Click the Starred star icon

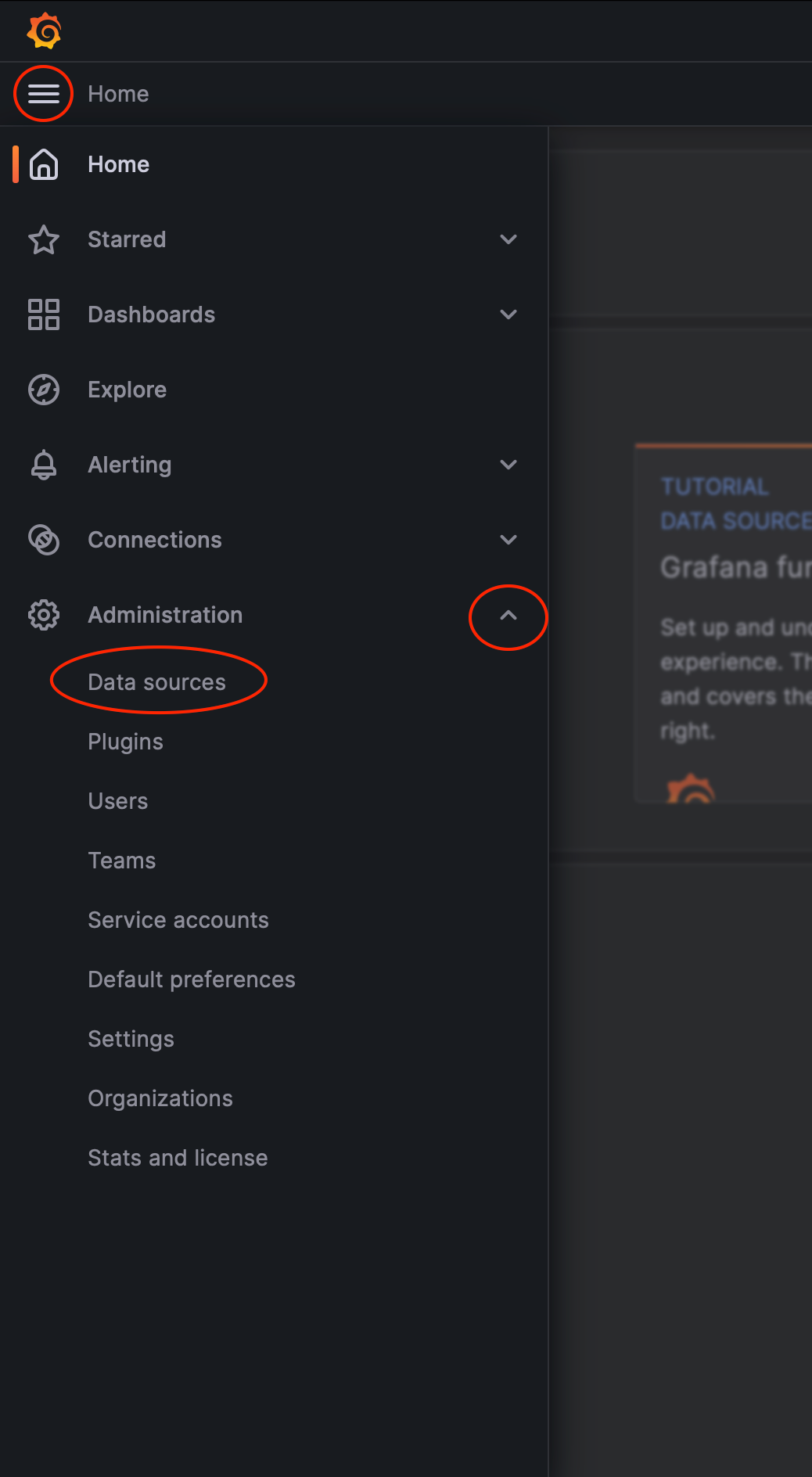click(x=44, y=239)
